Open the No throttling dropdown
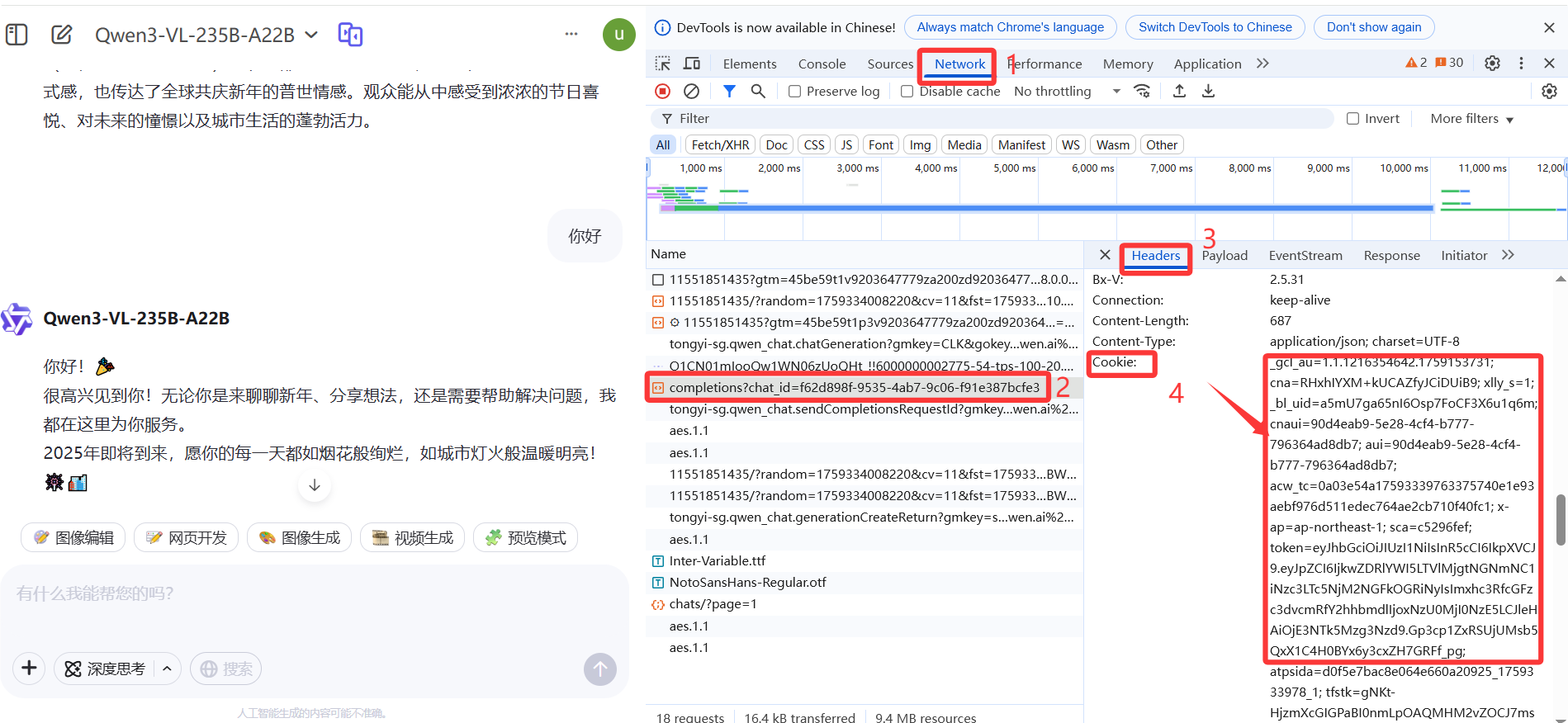The image size is (1568, 723). [1067, 92]
